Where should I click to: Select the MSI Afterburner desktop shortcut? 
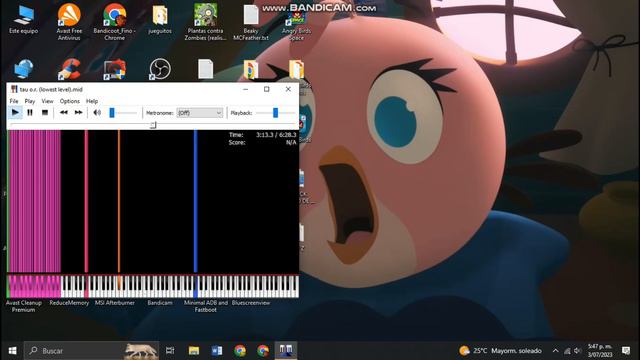point(115,303)
